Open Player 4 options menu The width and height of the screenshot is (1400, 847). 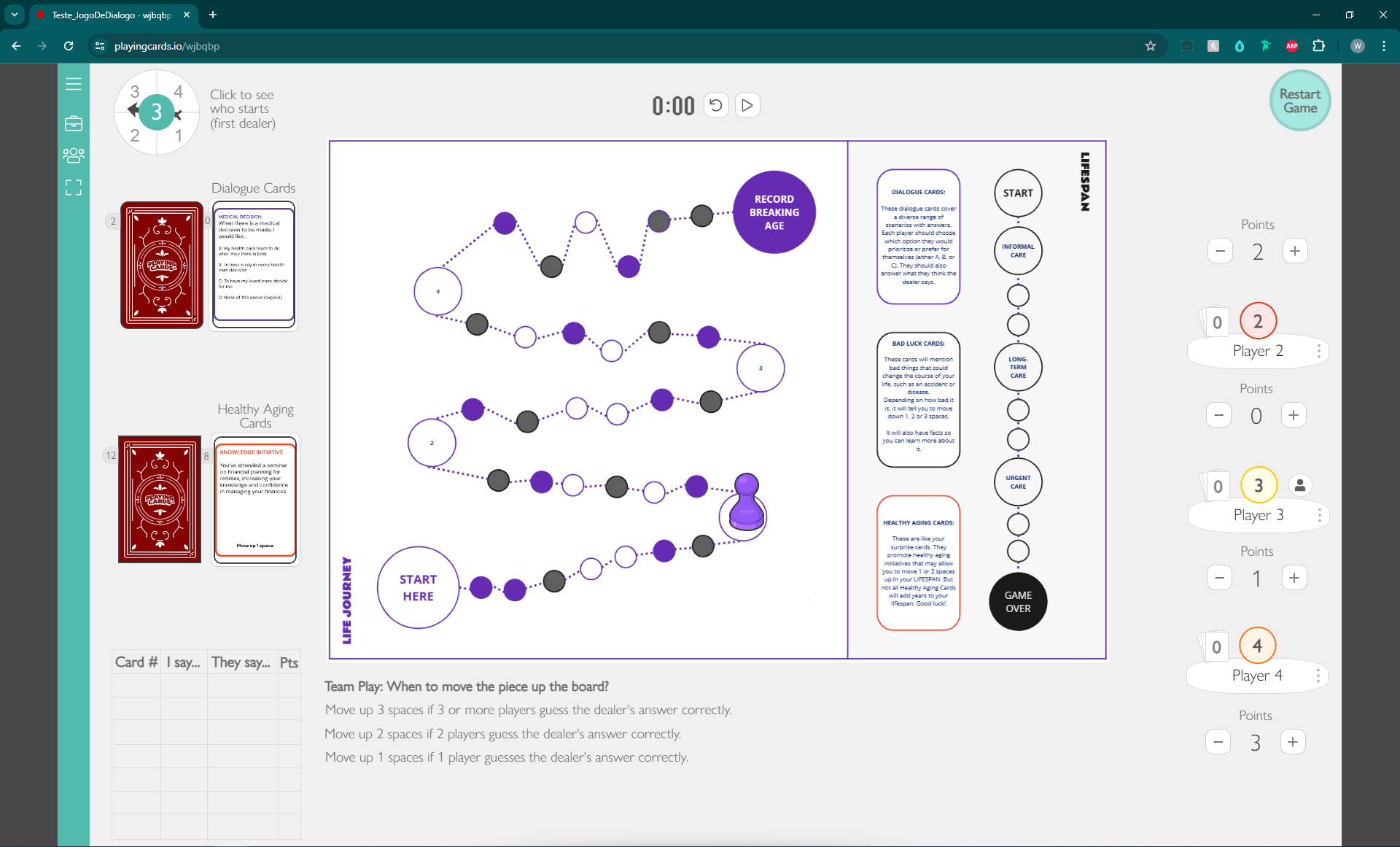click(1318, 676)
